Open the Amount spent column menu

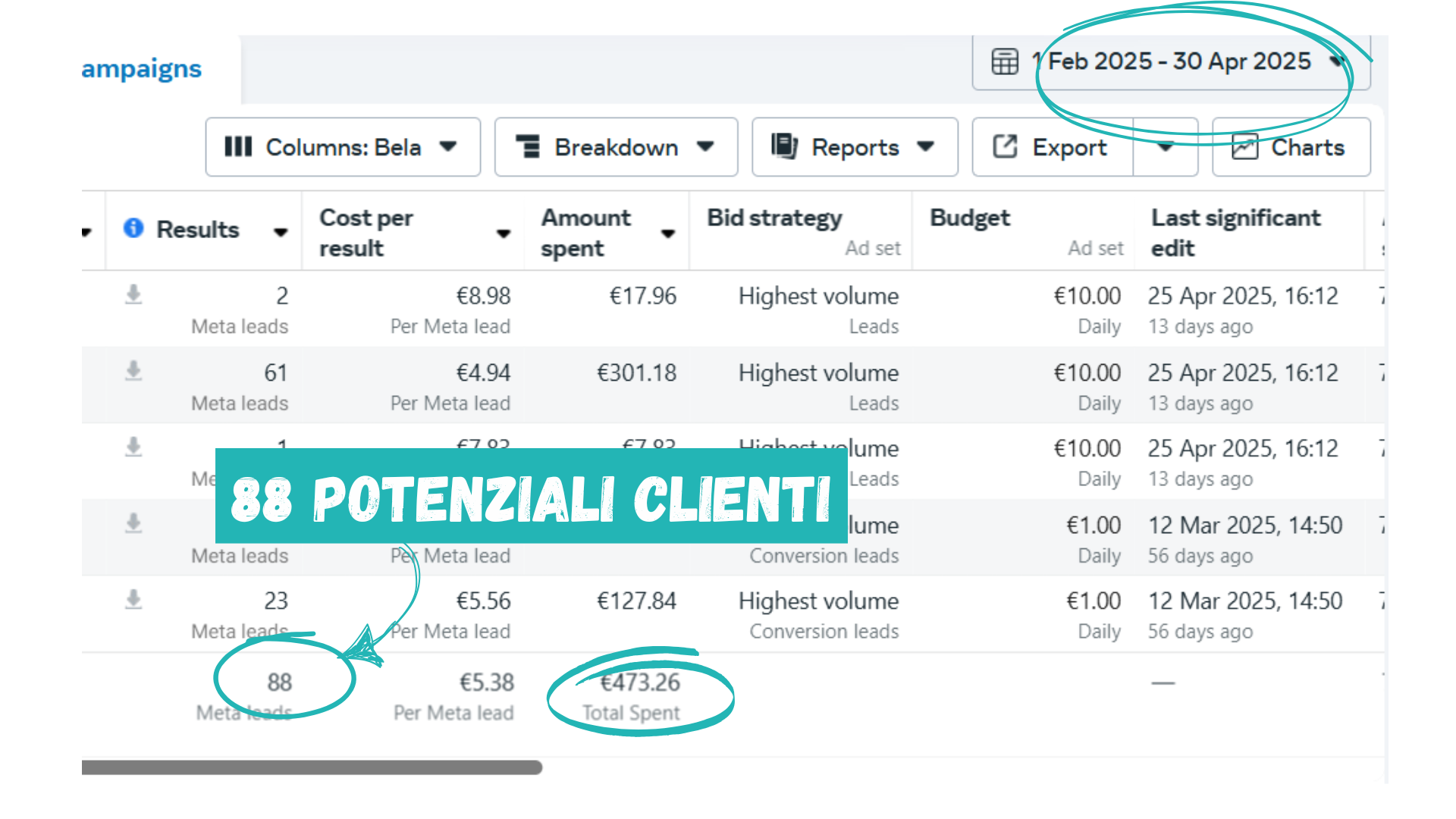coord(668,234)
